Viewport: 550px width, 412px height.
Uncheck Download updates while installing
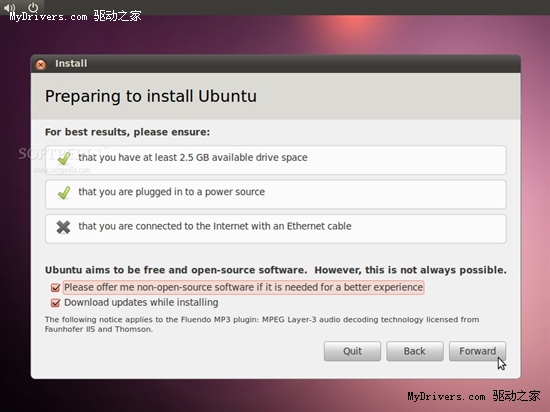tap(55, 303)
